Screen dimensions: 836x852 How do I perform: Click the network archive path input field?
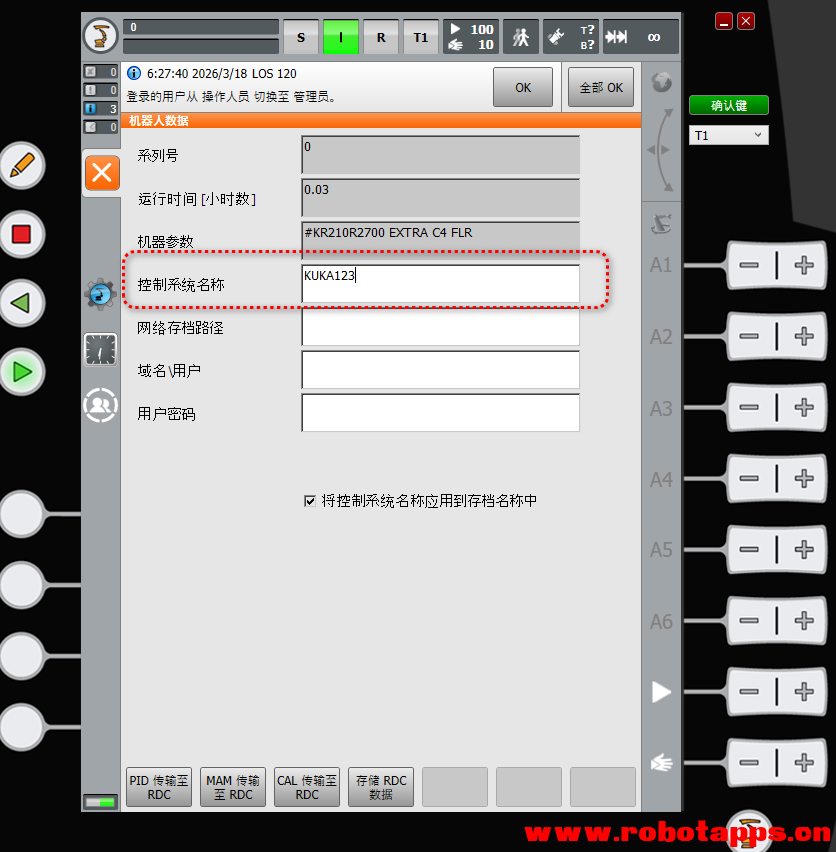click(x=441, y=327)
